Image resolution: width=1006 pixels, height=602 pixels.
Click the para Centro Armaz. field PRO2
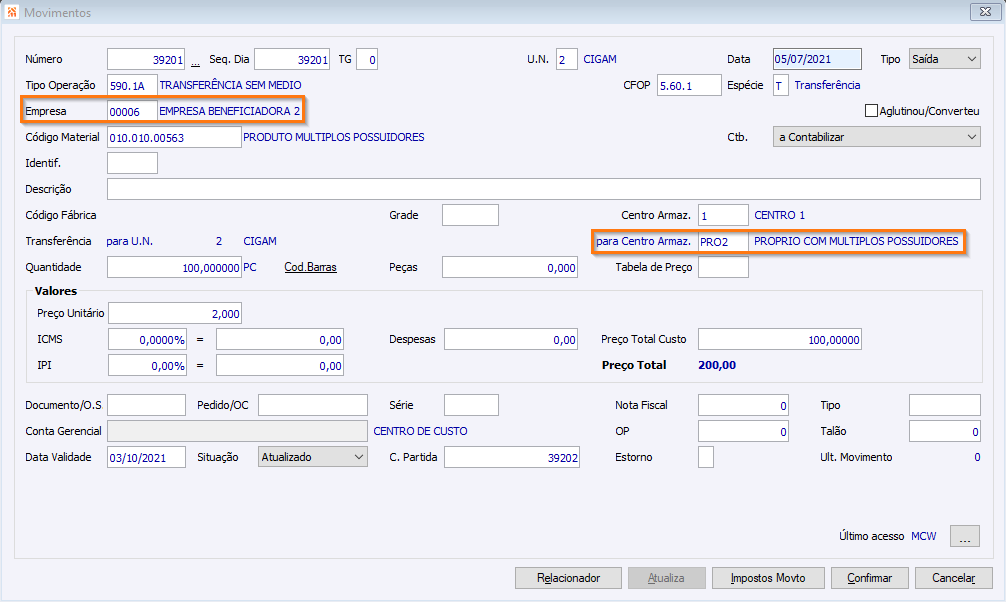click(723, 241)
